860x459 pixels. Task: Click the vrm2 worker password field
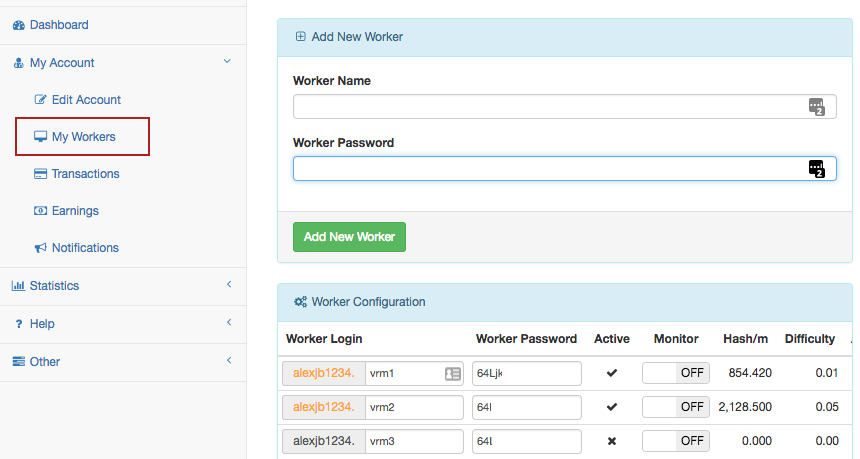tap(527, 407)
